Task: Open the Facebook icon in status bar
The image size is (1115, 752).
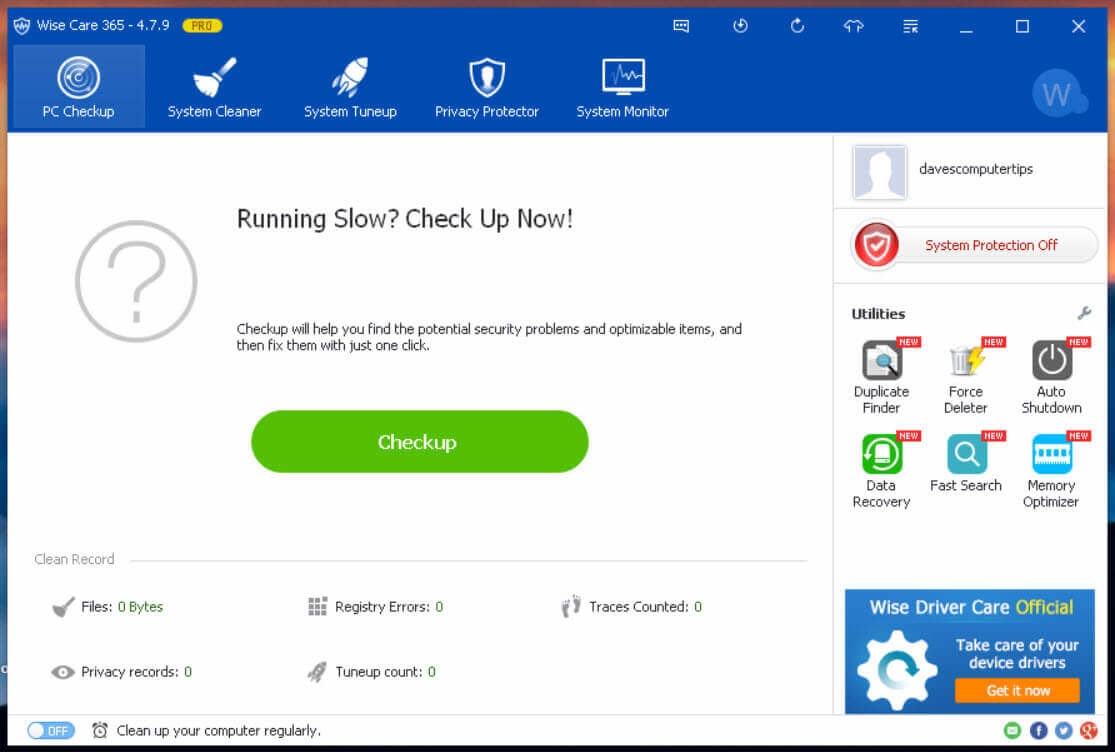Action: tap(1038, 730)
